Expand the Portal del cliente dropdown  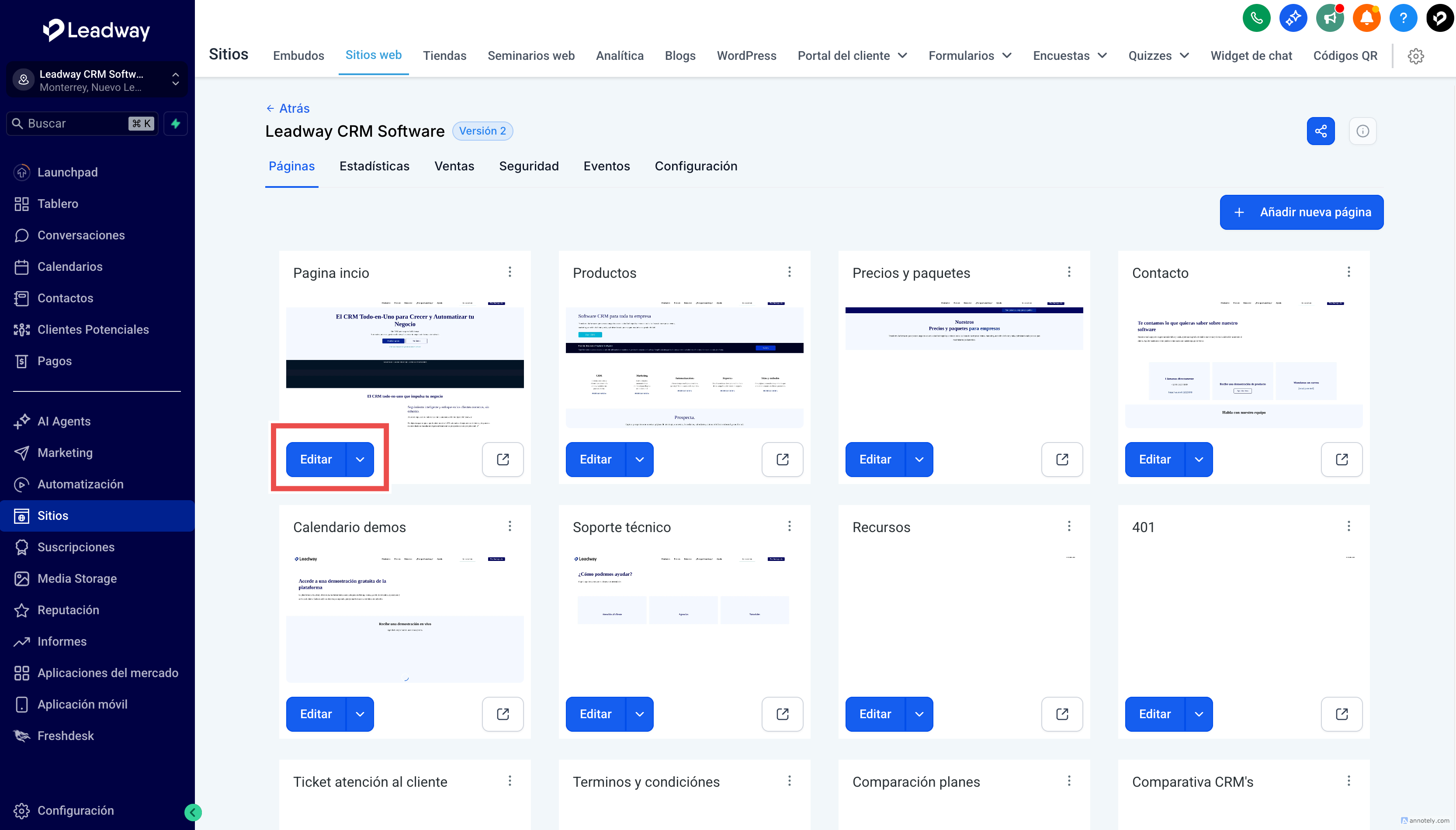coord(852,56)
